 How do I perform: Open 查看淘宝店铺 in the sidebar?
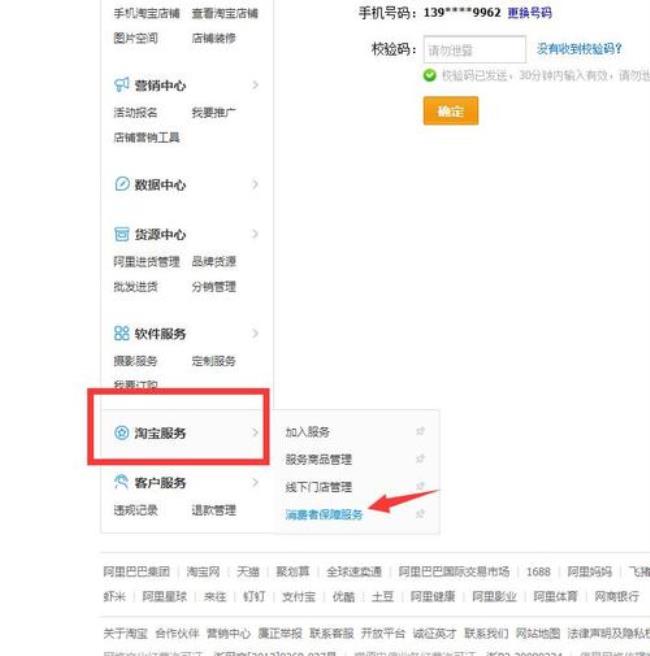tap(225, 13)
